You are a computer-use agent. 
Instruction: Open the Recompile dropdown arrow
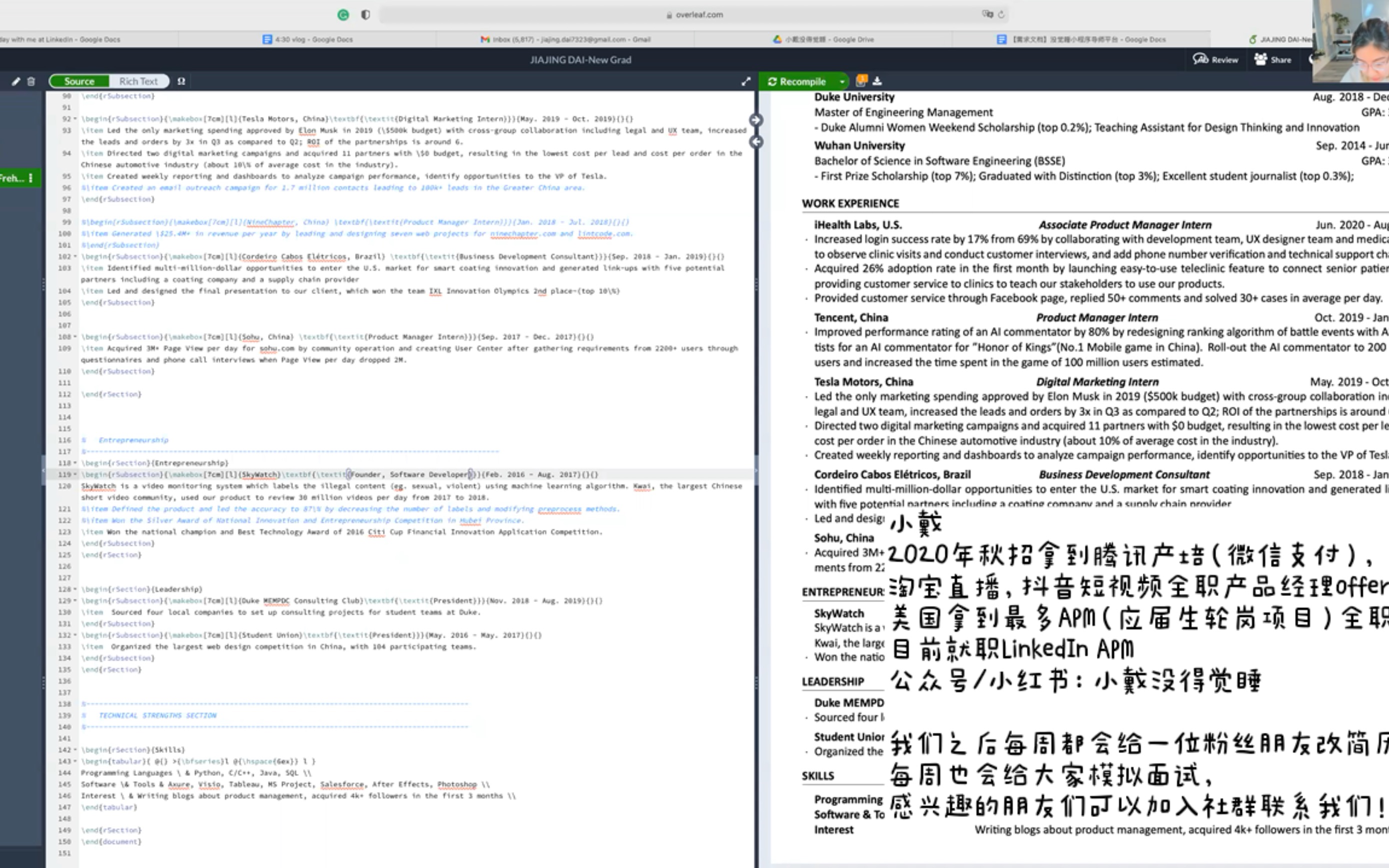tap(842, 81)
